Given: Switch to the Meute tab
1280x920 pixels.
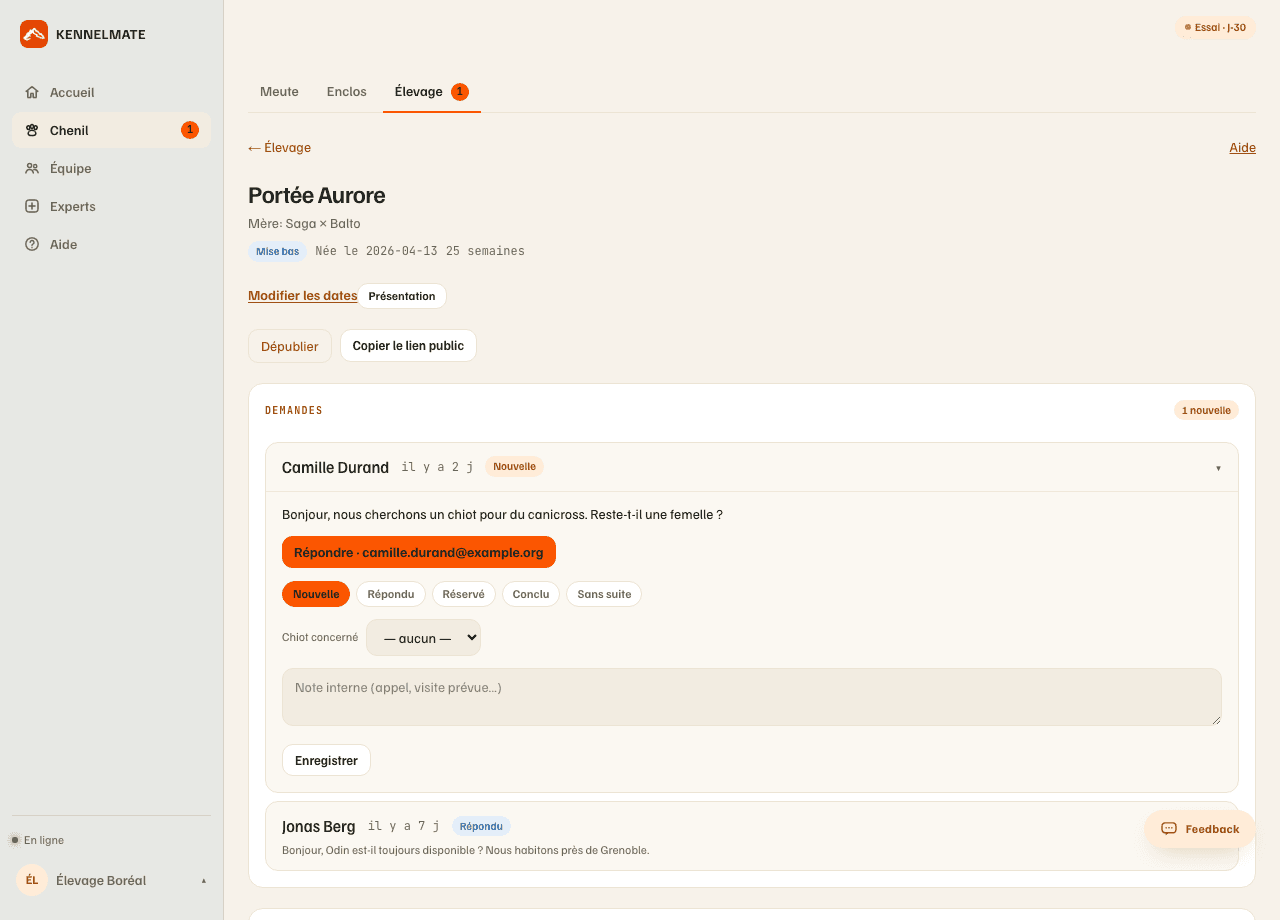Looking at the screenshot, I should click(279, 92).
